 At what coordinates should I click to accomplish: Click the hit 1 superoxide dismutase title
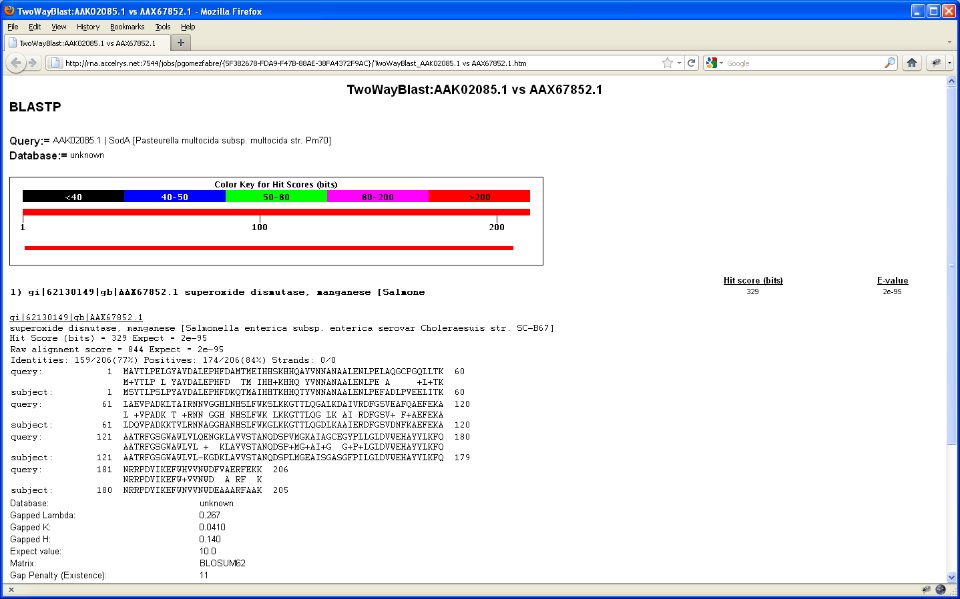tap(217, 293)
